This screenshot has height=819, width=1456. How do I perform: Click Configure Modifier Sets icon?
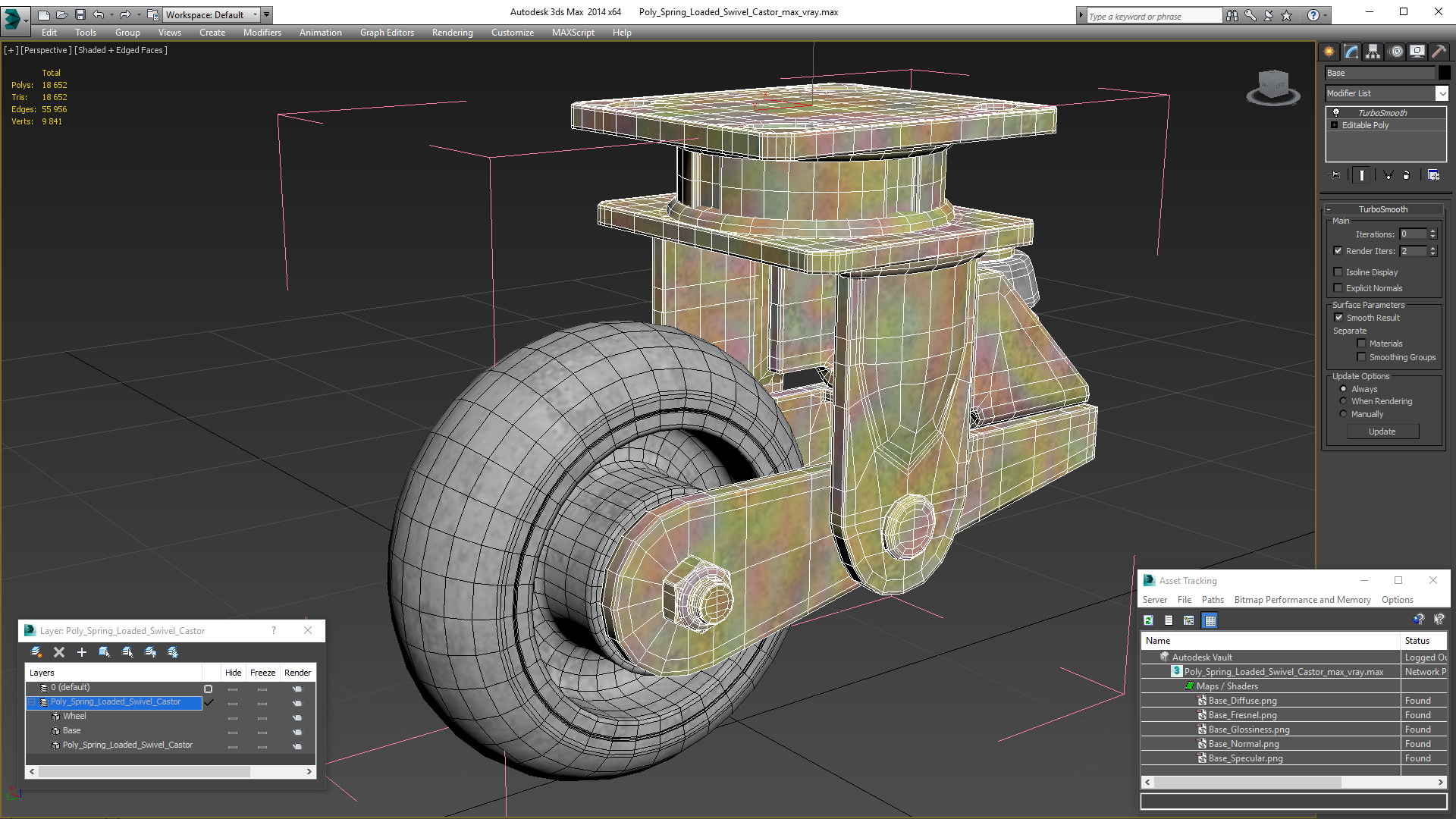tap(1433, 175)
